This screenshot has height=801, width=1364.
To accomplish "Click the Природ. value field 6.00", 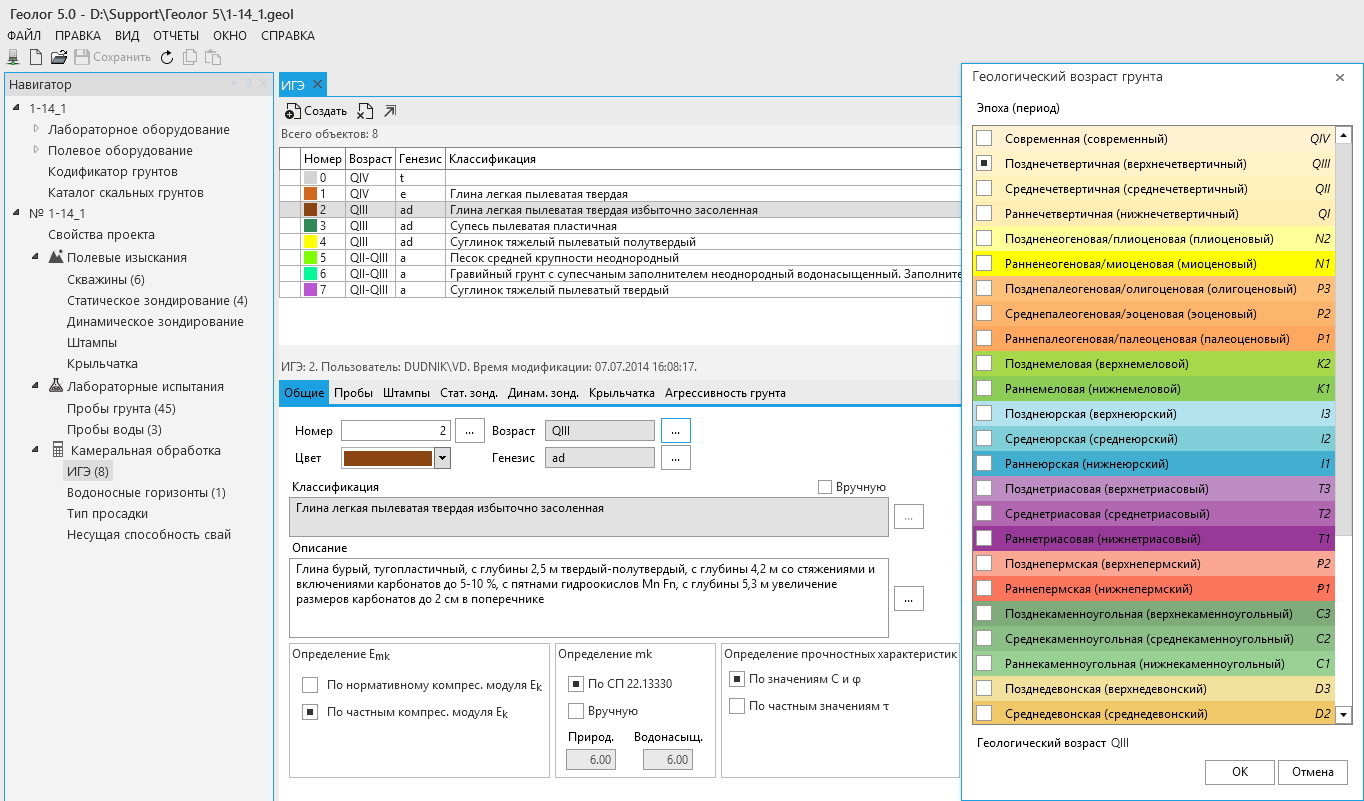I will (591, 760).
